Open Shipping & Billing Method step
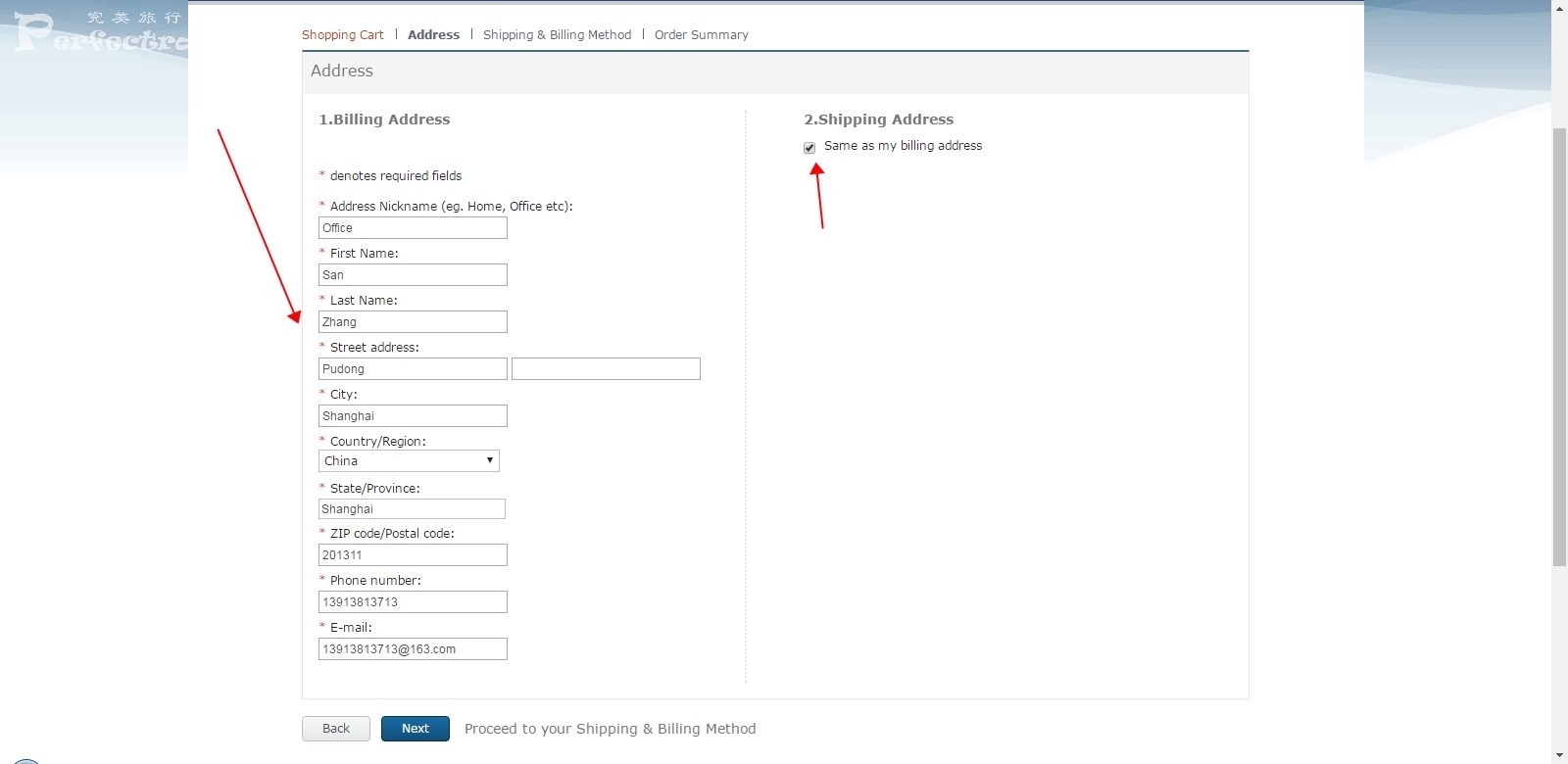 coord(557,34)
